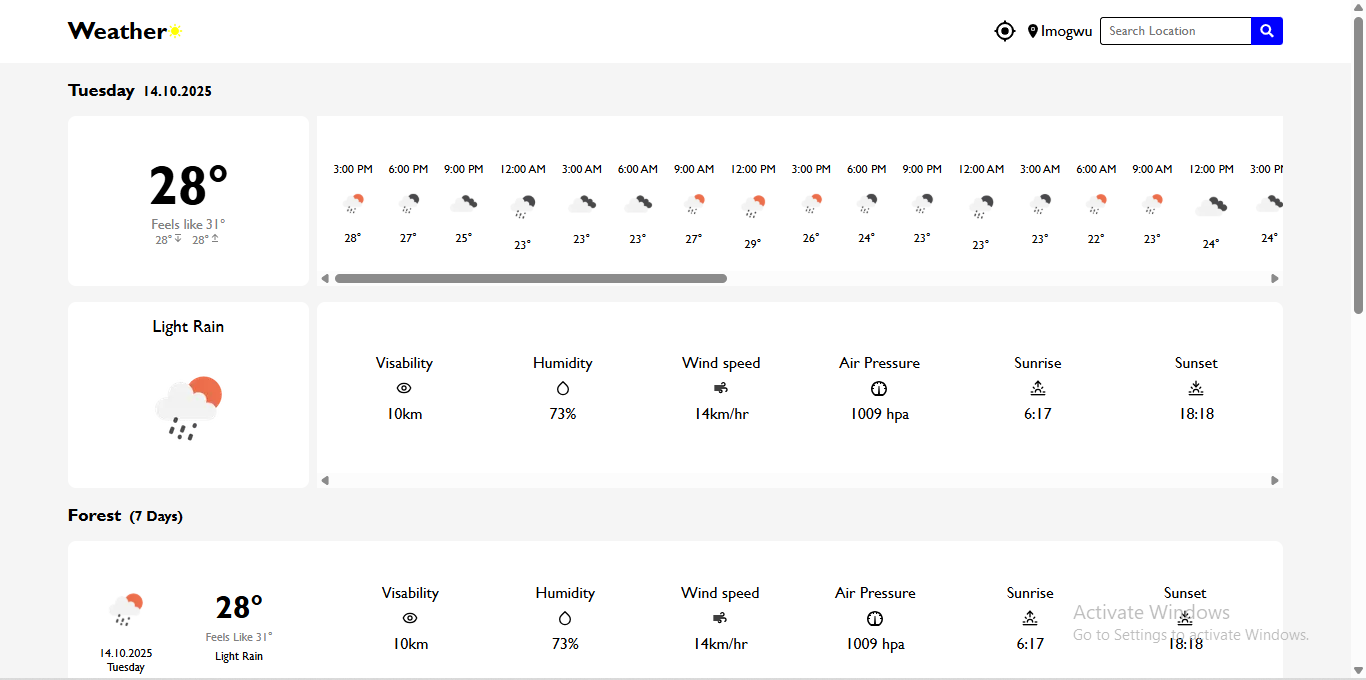
Task: Click the 12:00 PM 29° weather icon
Action: coord(753,207)
